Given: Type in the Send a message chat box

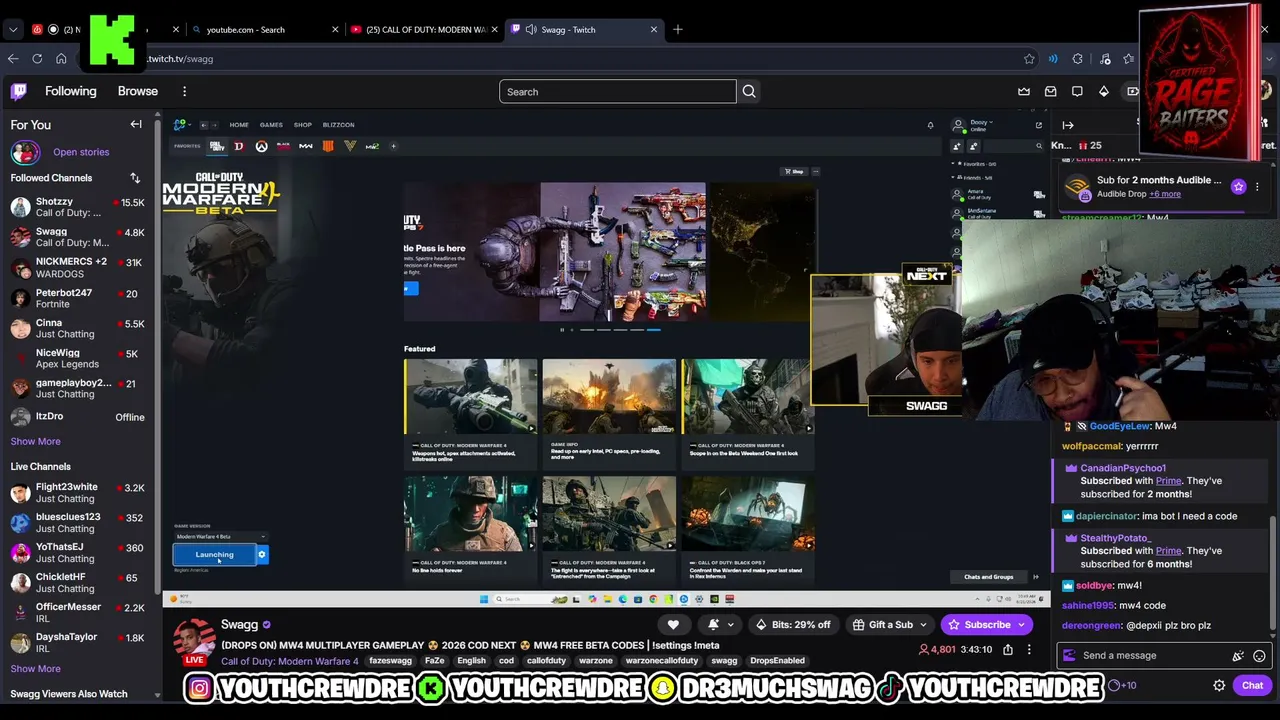Looking at the screenshot, I should [1150, 656].
